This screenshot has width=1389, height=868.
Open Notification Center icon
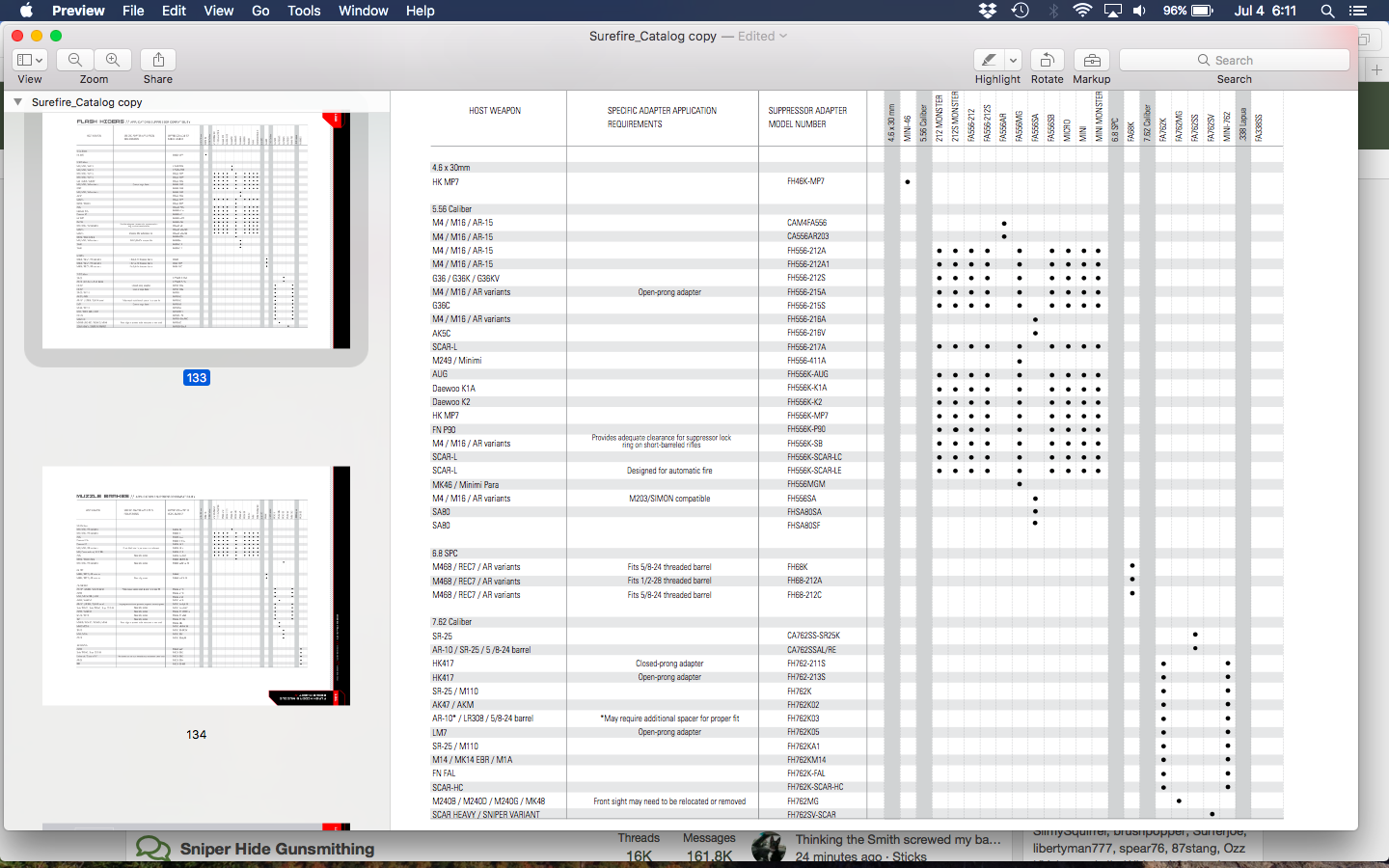(1358, 11)
